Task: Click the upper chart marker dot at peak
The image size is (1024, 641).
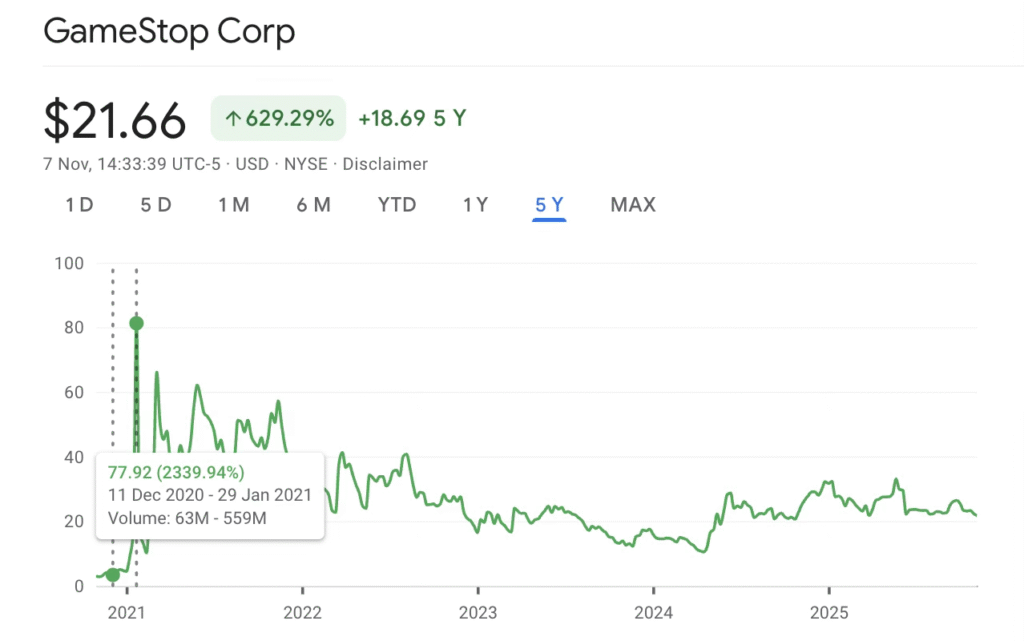Action: coord(136,323)
